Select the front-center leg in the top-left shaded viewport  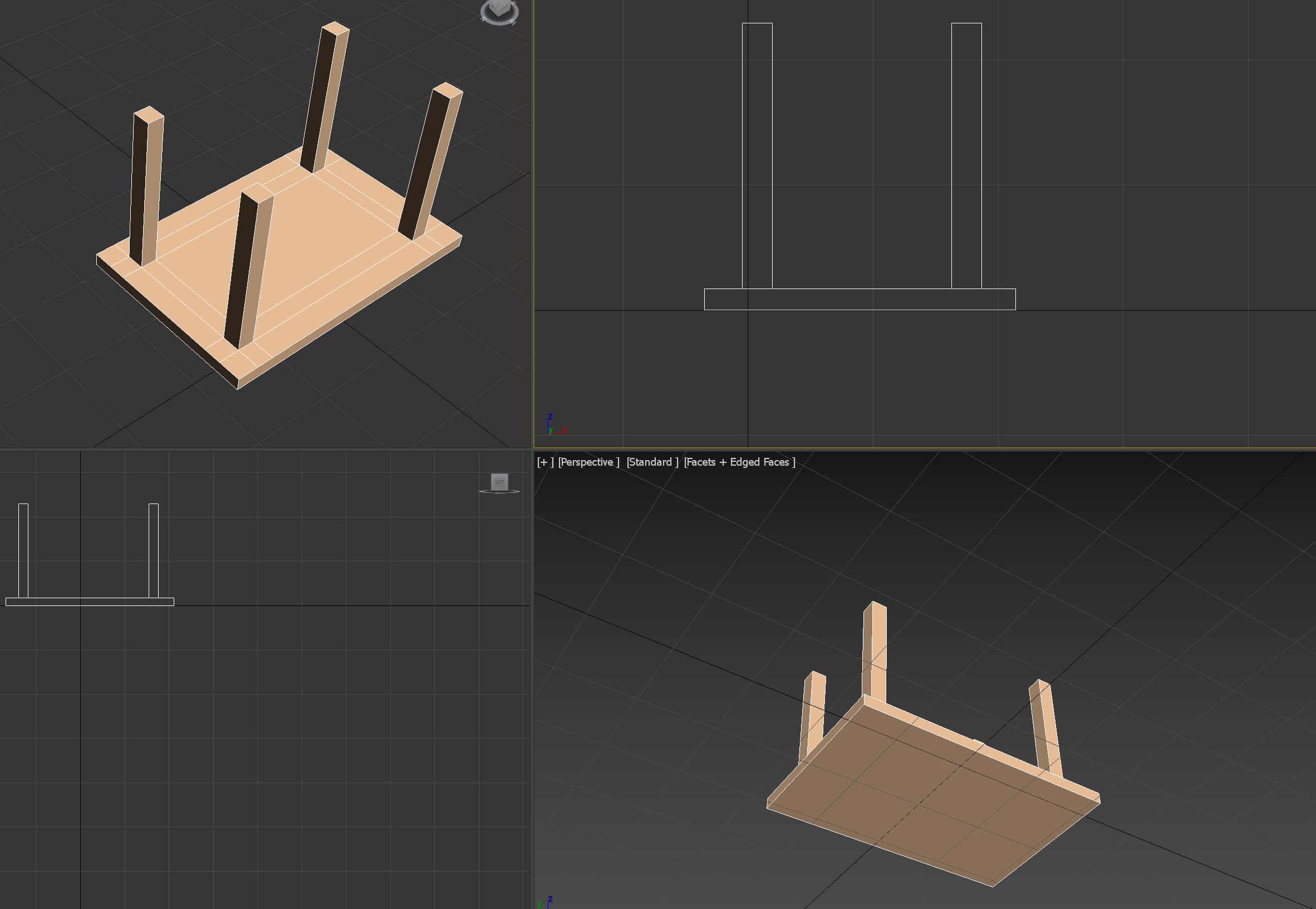pos(249,268)
